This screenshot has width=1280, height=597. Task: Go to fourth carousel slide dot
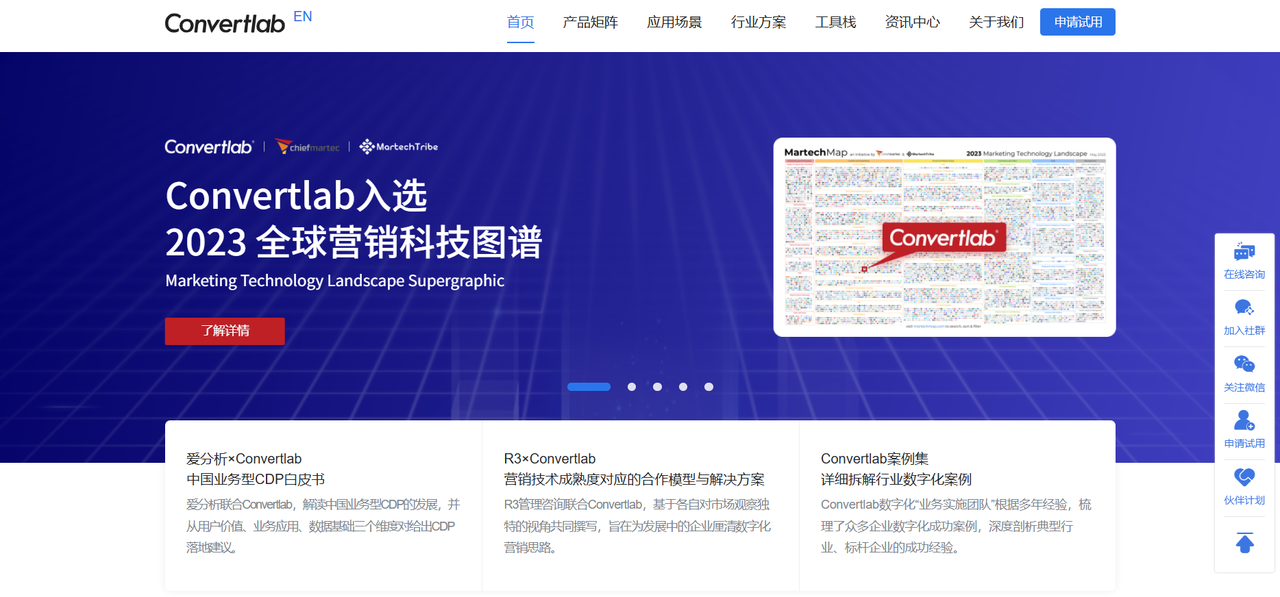pos(683,387)
